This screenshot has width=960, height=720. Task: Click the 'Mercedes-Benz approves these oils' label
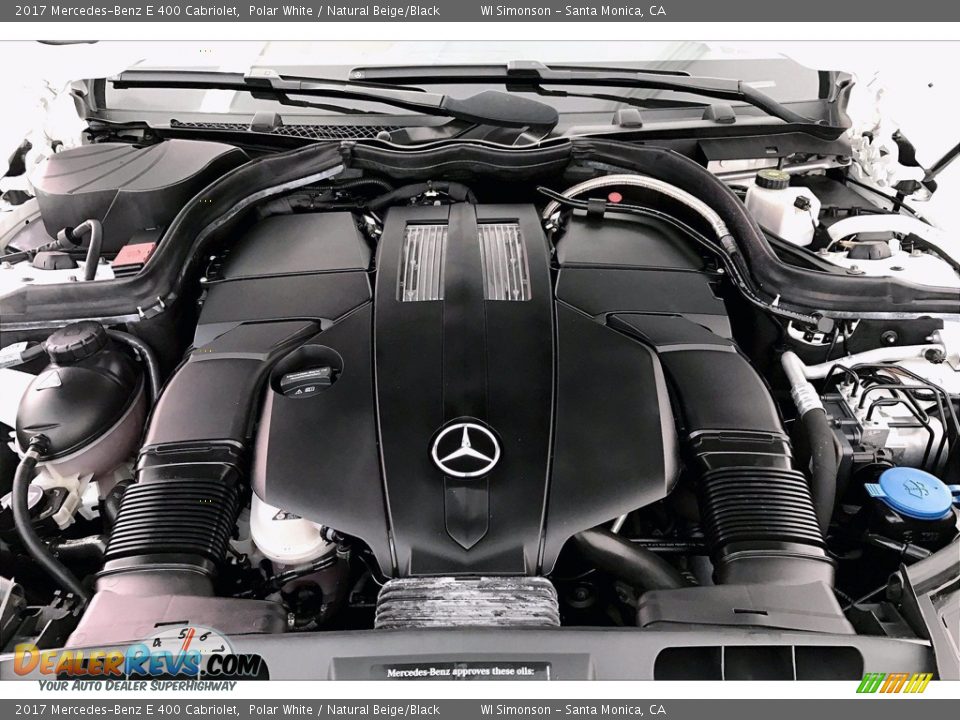[460, 672]
